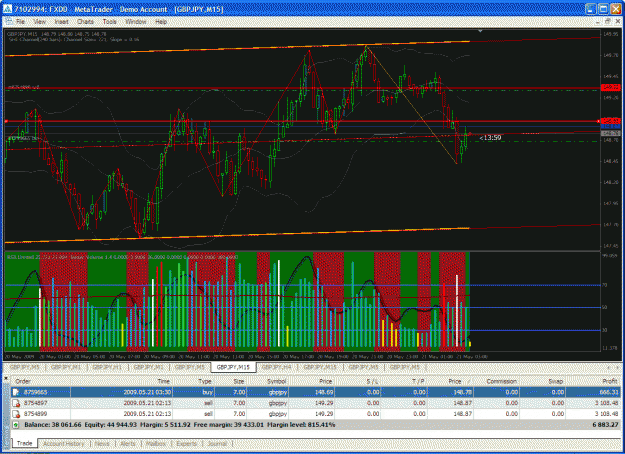The height and width of the screenshot is (454, 625).
Task: Click the Balance 38 061.66 summary text
Action: (x=53, y=425)
